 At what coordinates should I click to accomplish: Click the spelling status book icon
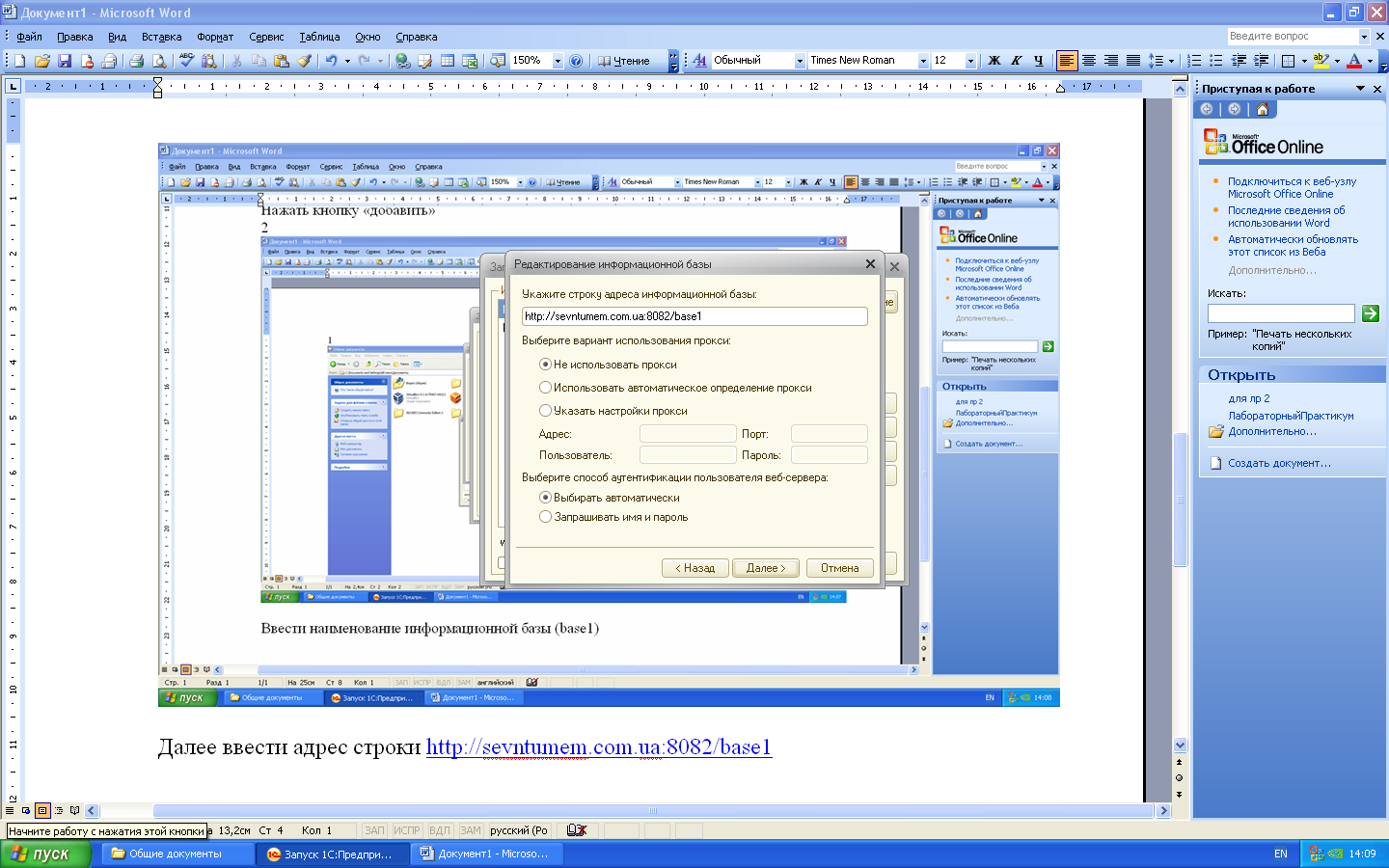pyautogui.click(x=577, y=830)
